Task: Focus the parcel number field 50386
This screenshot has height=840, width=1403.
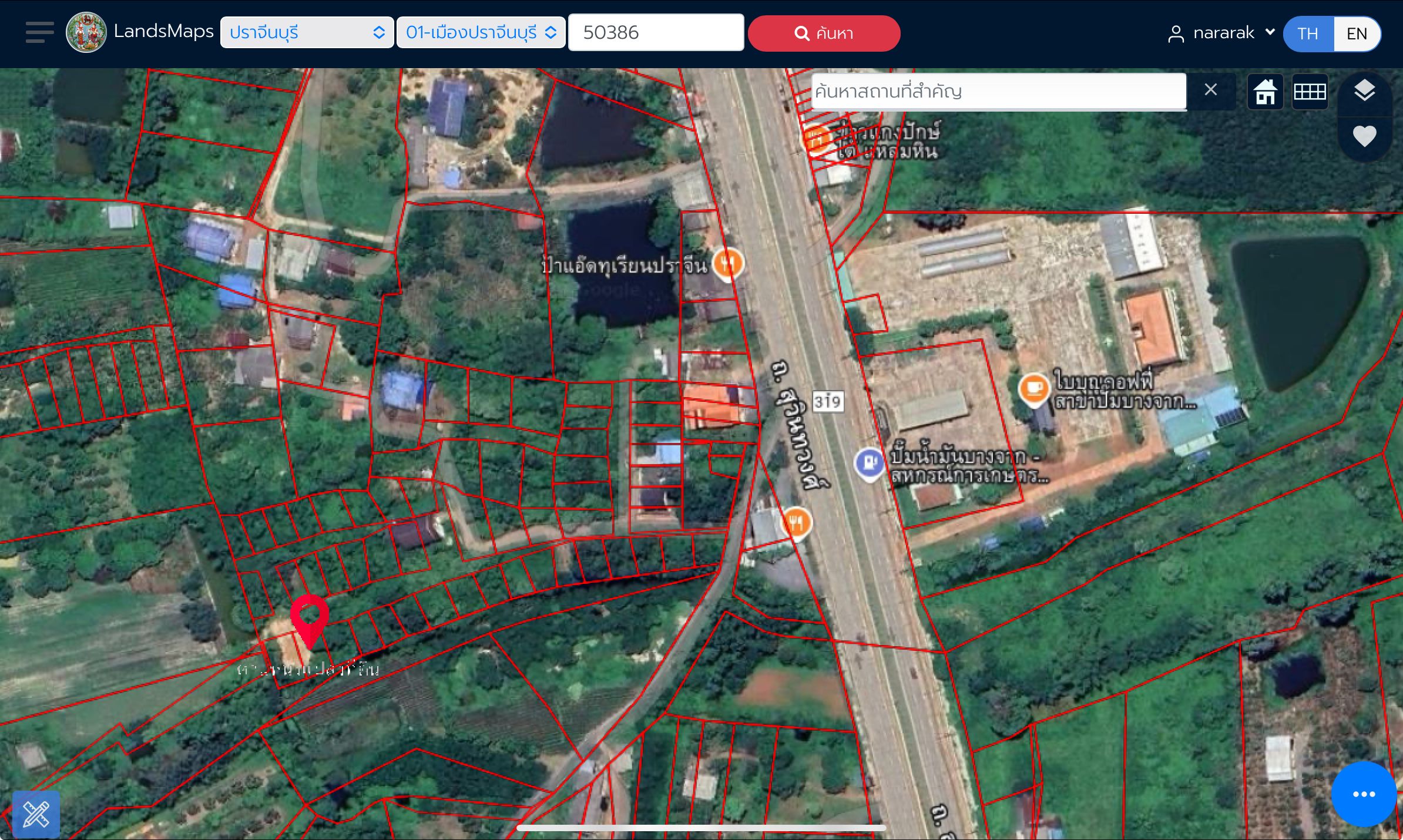Action: 656,32
